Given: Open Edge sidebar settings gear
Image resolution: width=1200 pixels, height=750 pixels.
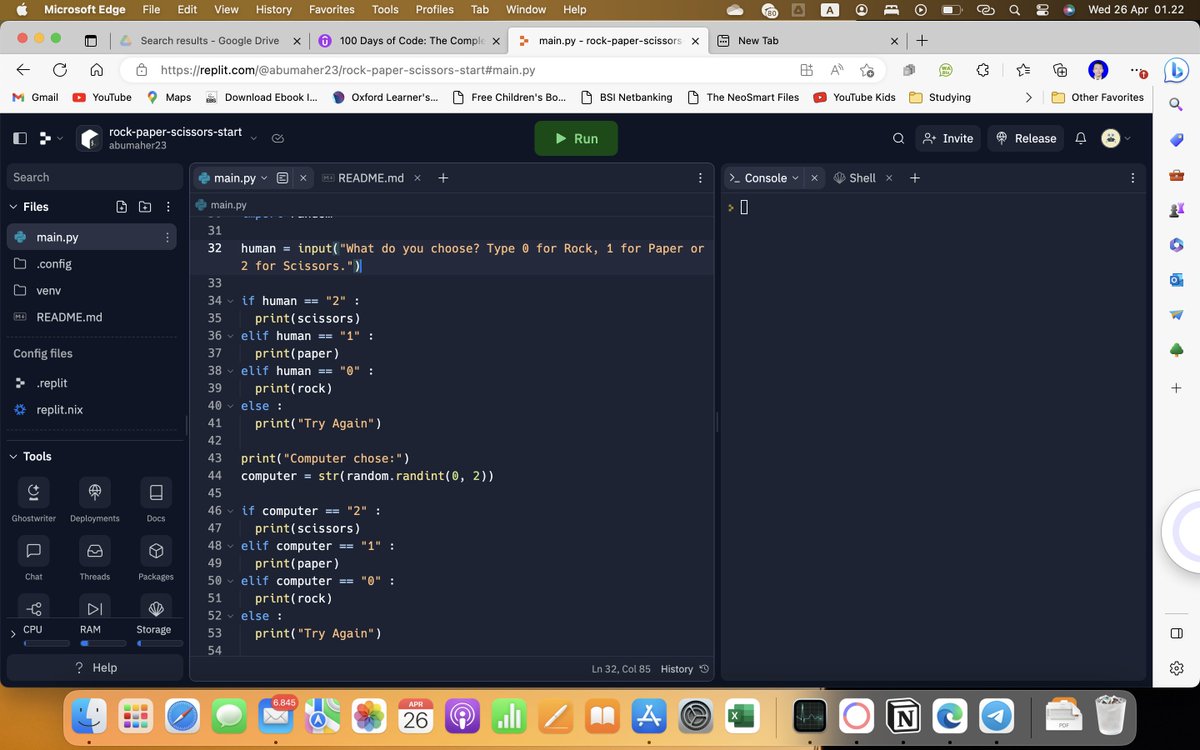Looking at the screenshot, I should 1176,668.
